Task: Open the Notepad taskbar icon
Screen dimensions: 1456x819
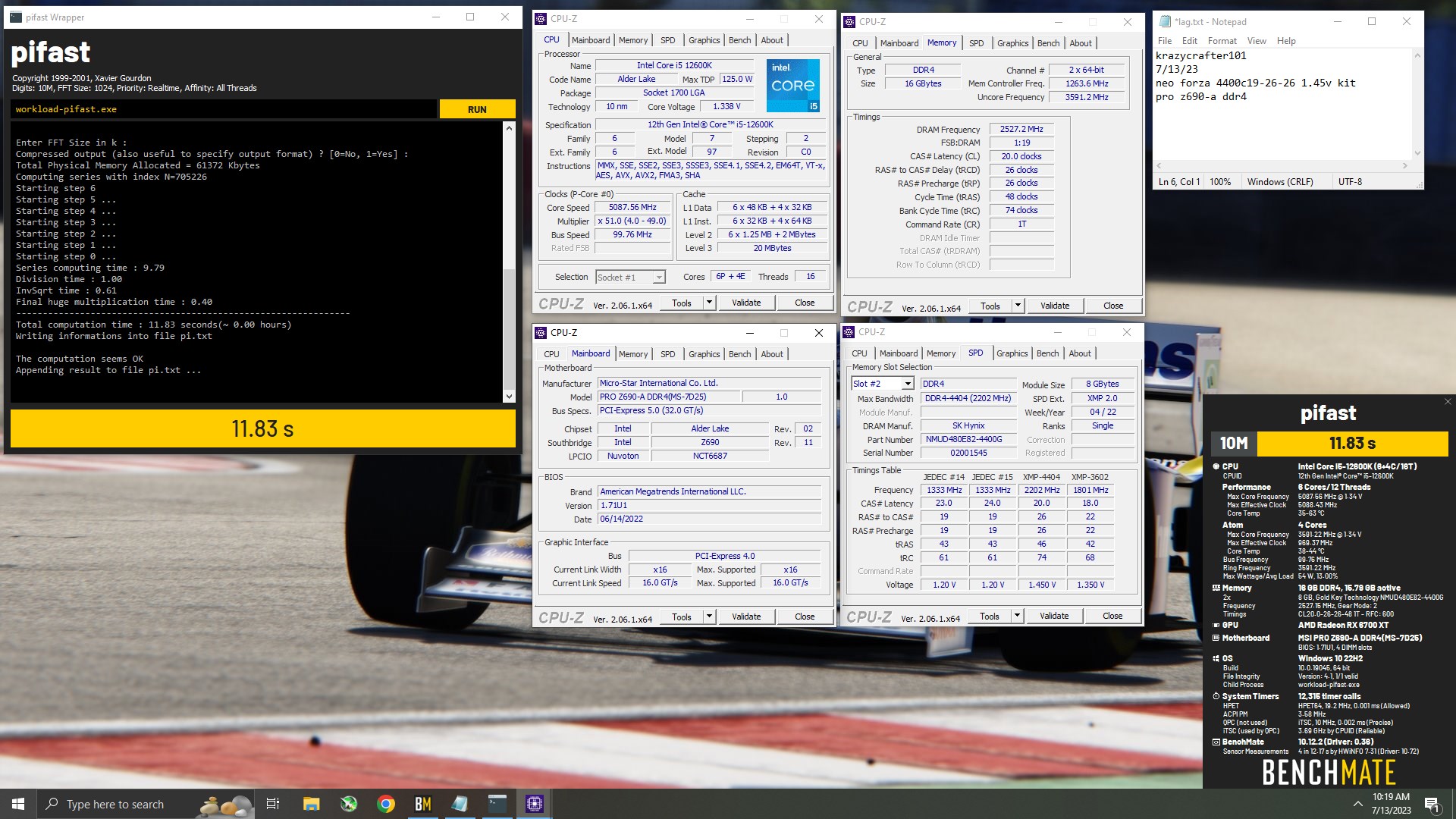Action: point(460,804)
